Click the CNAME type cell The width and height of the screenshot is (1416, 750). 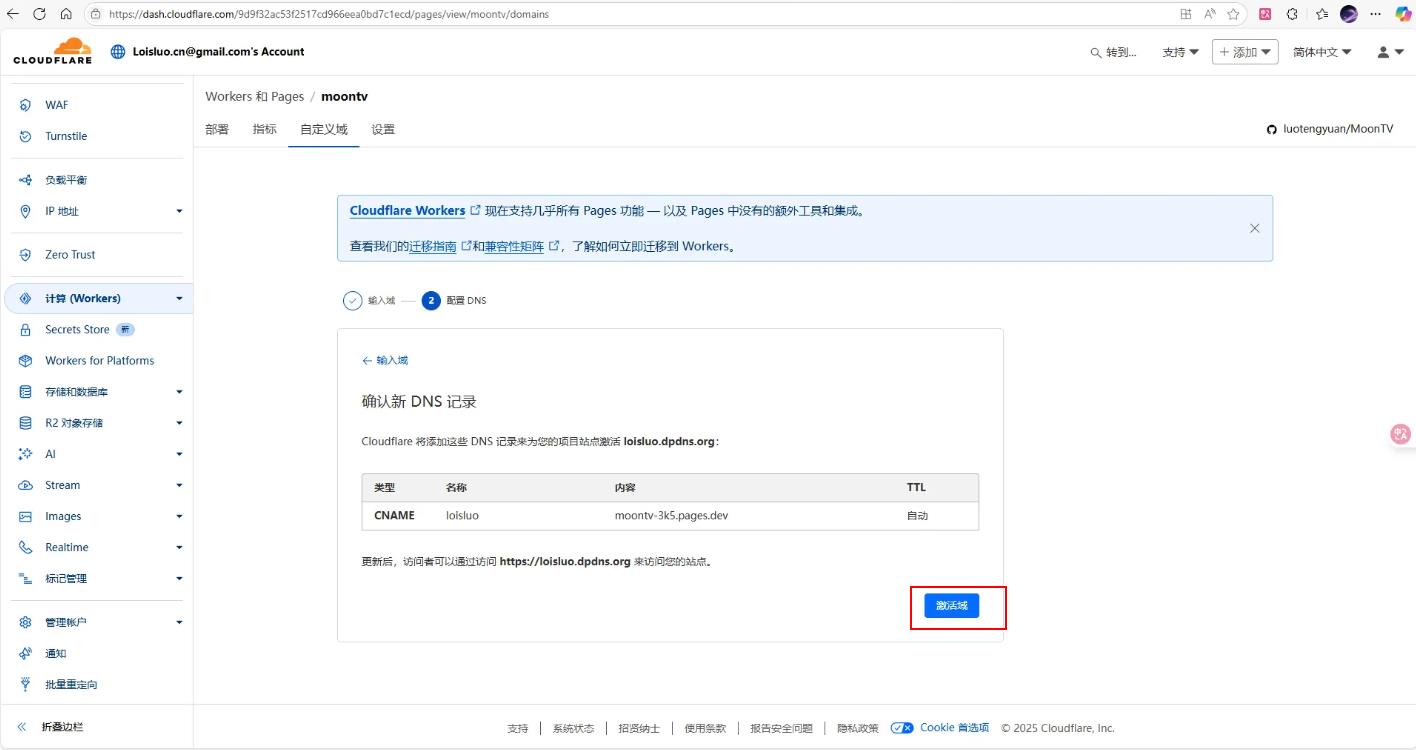point(394,516)
